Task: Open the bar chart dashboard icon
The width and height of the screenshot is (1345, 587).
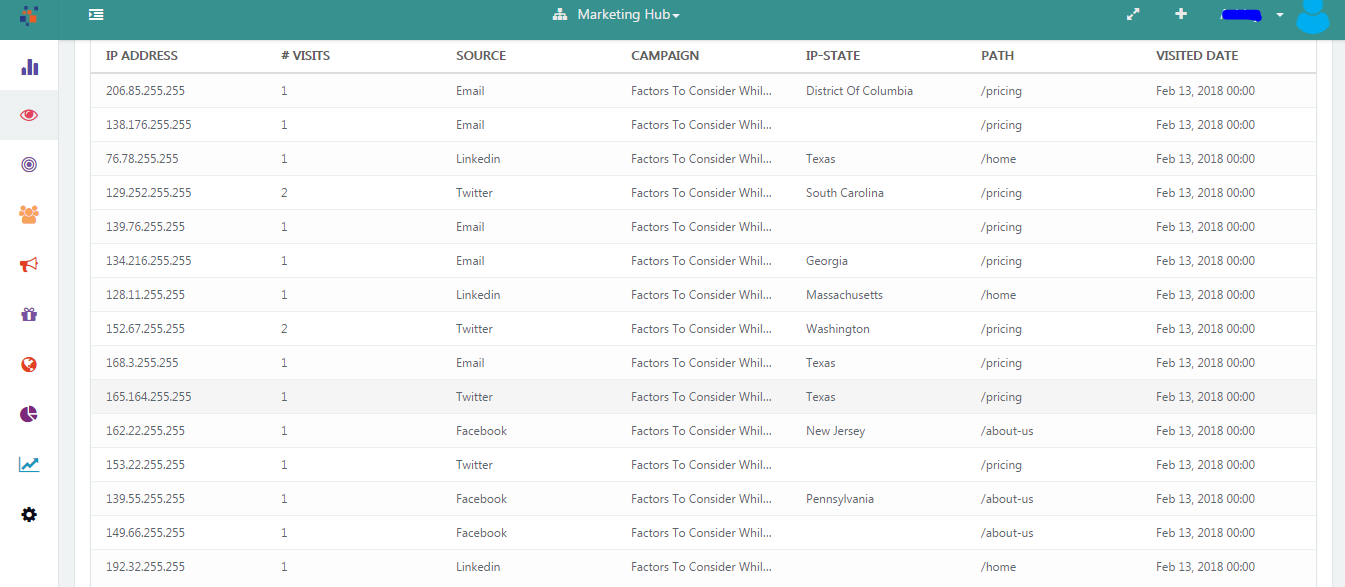Action: point(29,67)
